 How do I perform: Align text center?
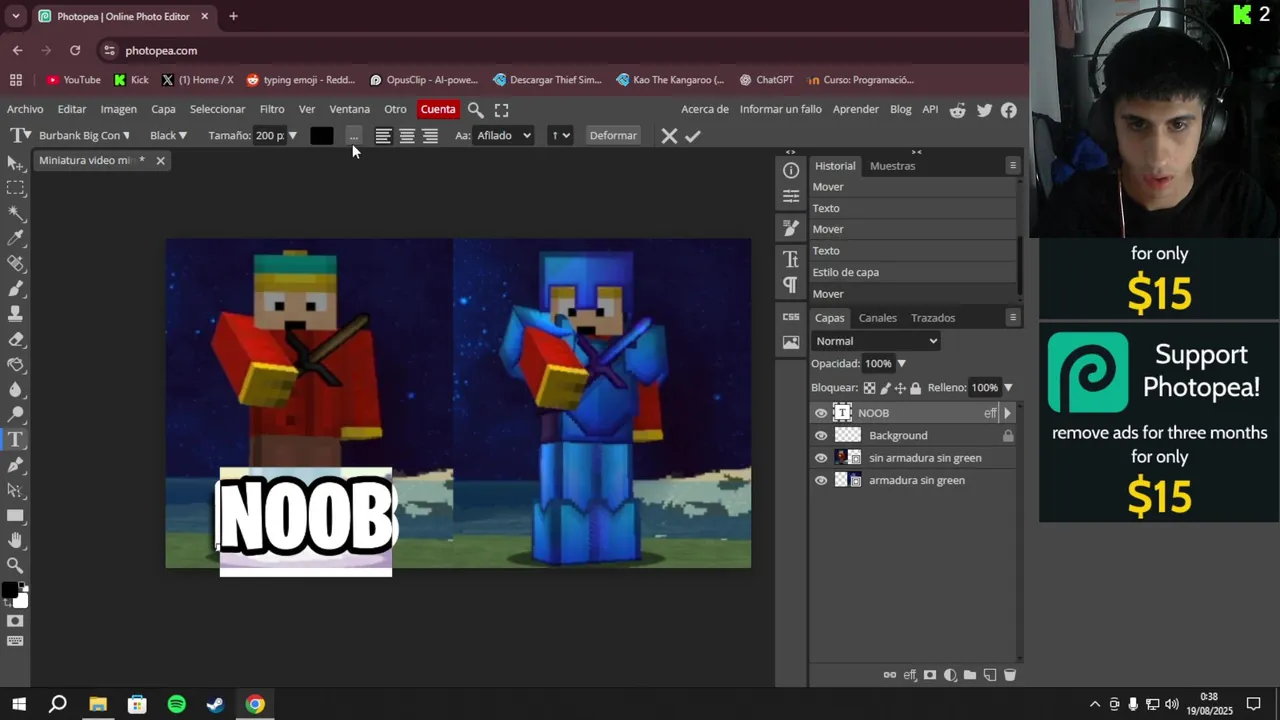(407, 136)
